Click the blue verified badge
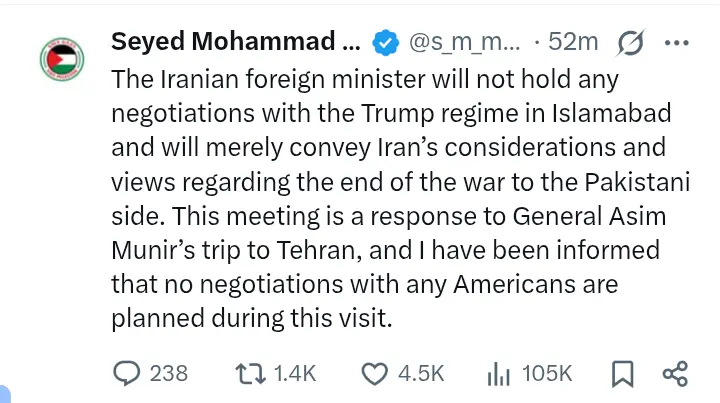720x403 pixels. 383,42
